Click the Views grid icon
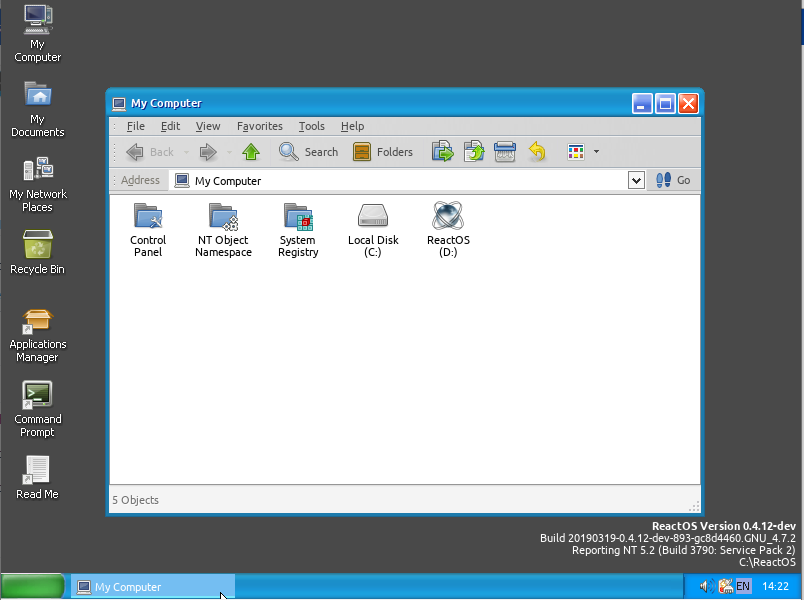This screenshot has height=600, width=804. [x=576, y=152]
